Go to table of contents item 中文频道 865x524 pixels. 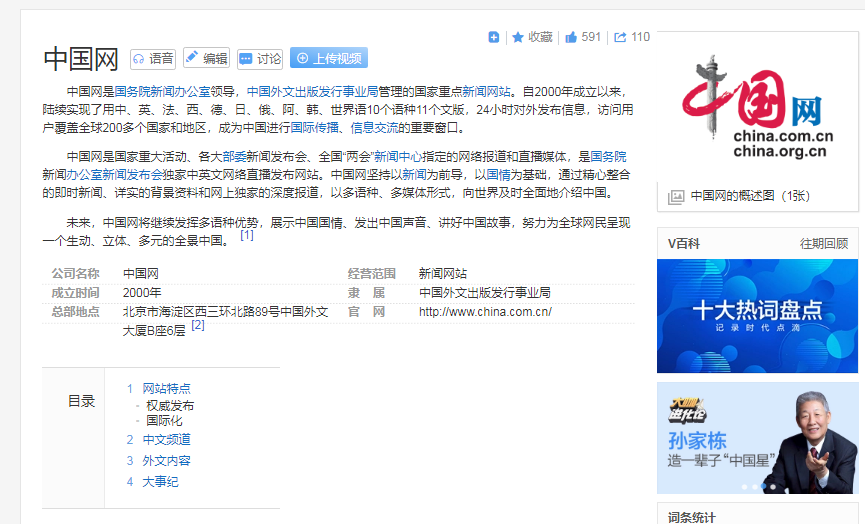point(167,440)
